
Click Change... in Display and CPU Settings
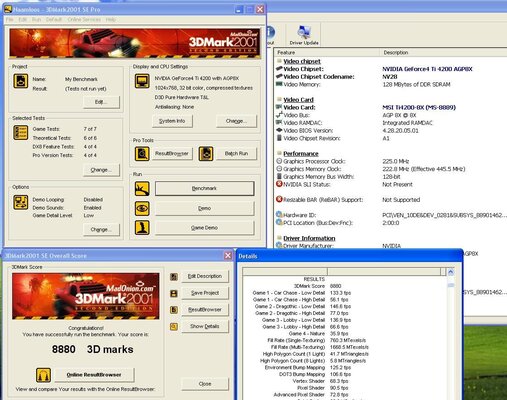coord(236,121)
